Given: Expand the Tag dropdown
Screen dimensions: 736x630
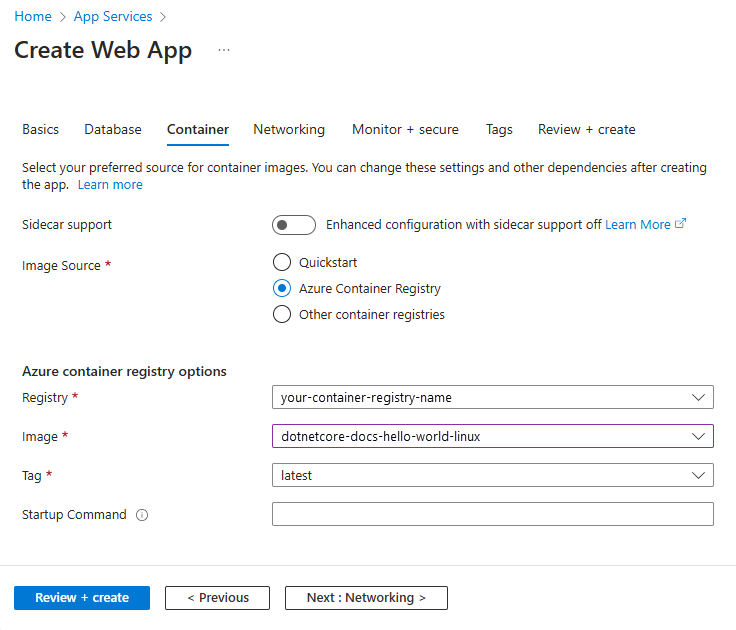Looking at the screenshot, I should point(492,475).
